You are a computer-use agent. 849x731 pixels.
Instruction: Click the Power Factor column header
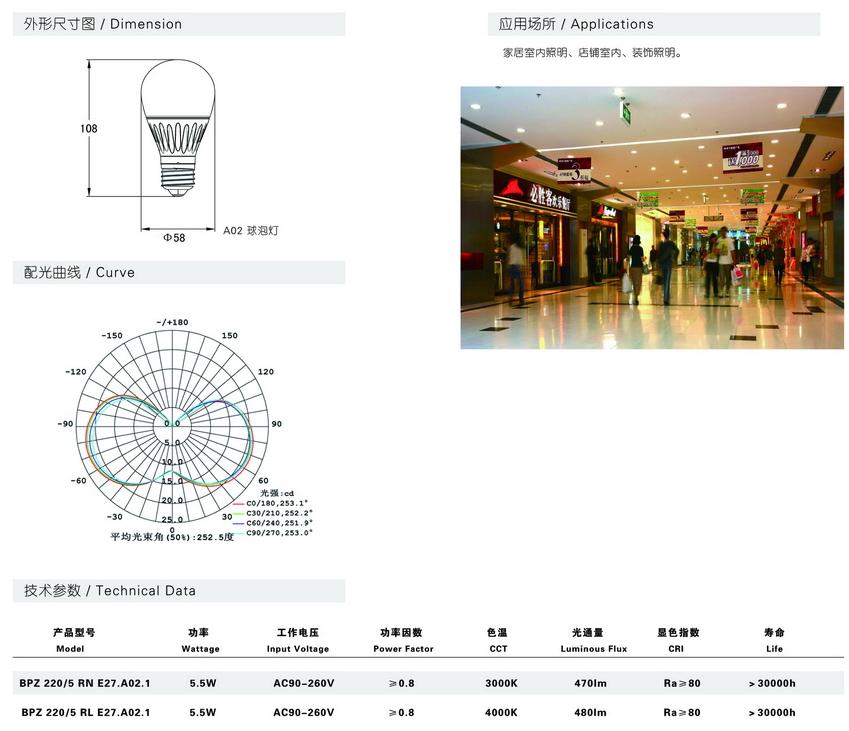tap(403, 649)
